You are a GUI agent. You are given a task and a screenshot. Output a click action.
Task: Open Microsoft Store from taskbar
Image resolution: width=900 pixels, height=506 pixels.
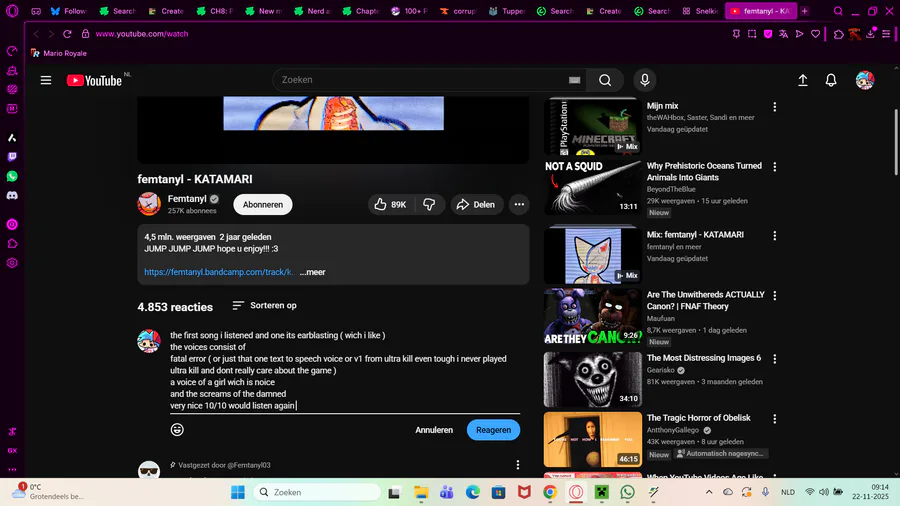(498, 492)
